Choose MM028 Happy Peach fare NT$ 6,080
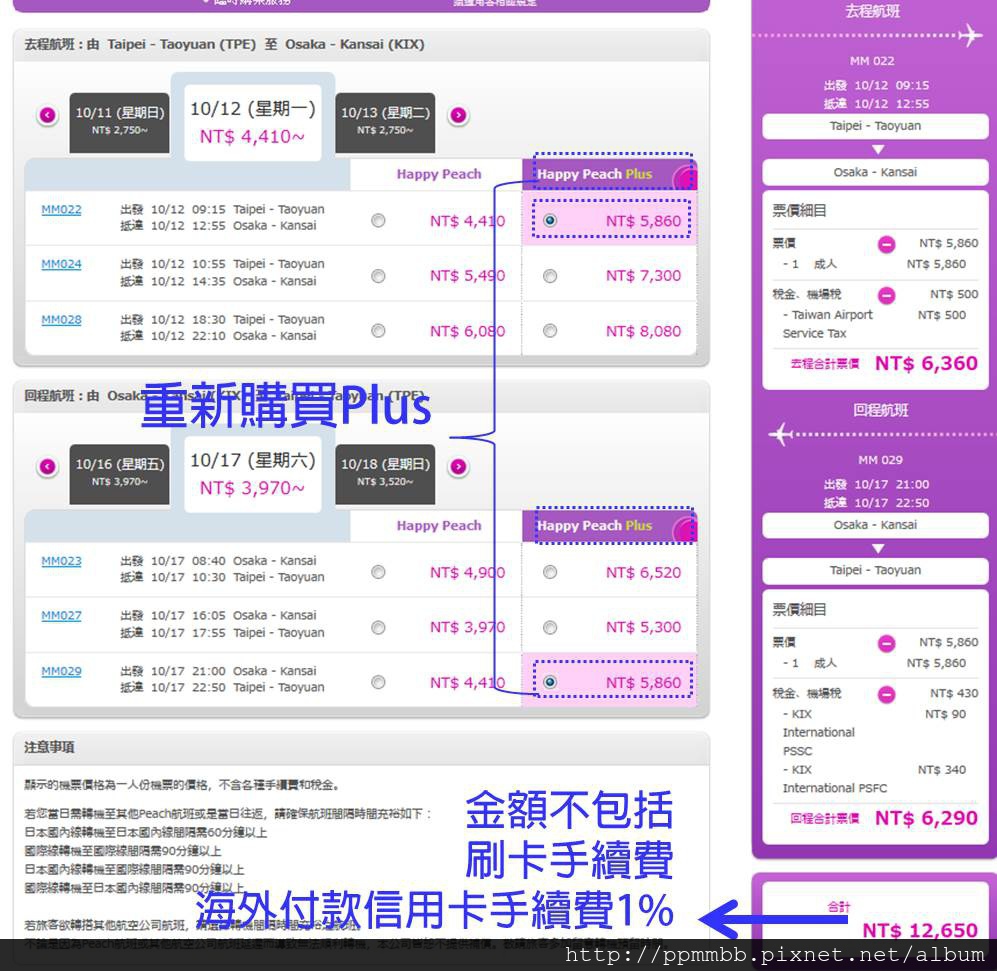This screenshot has width=997, height=971. [378, 331]
